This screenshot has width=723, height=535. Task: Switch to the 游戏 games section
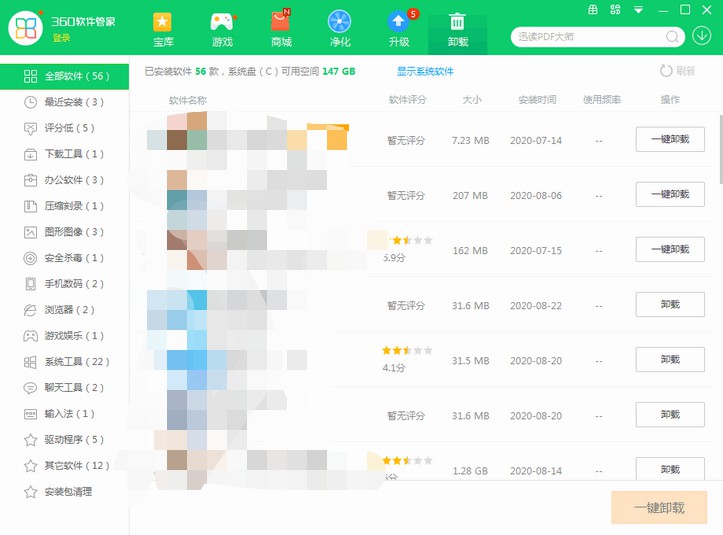tap(222, 29)
